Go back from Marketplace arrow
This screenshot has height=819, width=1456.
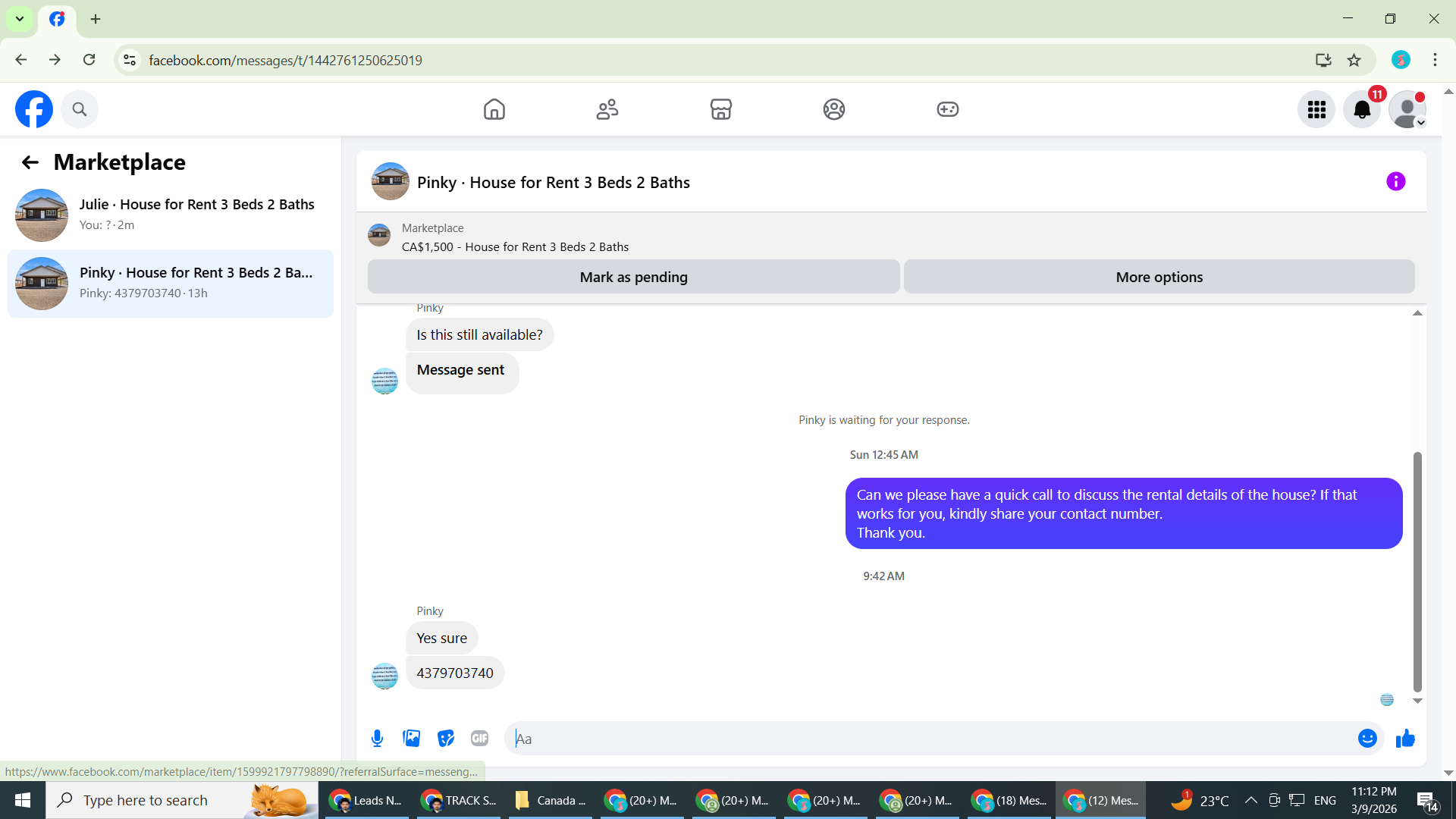point(30,162)
